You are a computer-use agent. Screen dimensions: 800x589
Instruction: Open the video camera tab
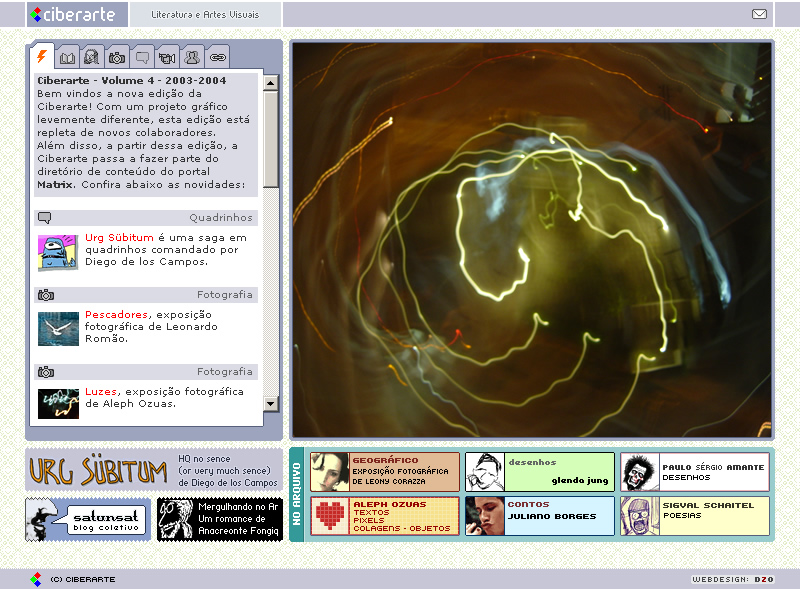(x=167, y=58)
